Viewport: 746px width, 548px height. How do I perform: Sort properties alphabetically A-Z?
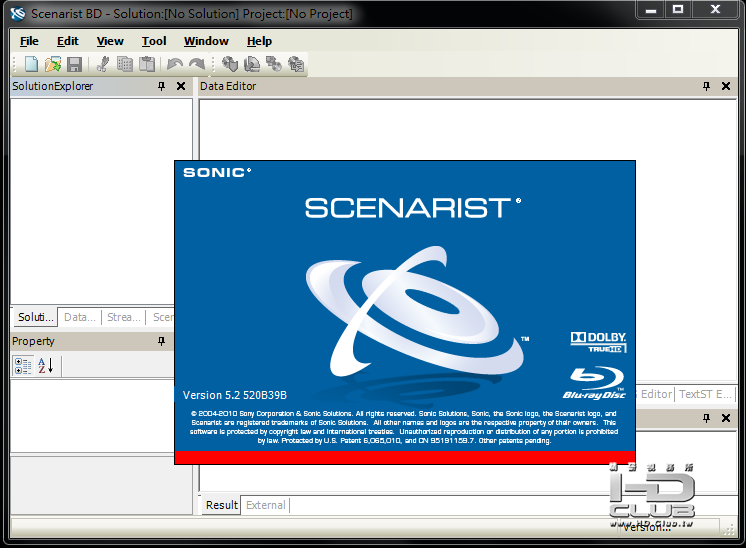[x=46, y=366]
